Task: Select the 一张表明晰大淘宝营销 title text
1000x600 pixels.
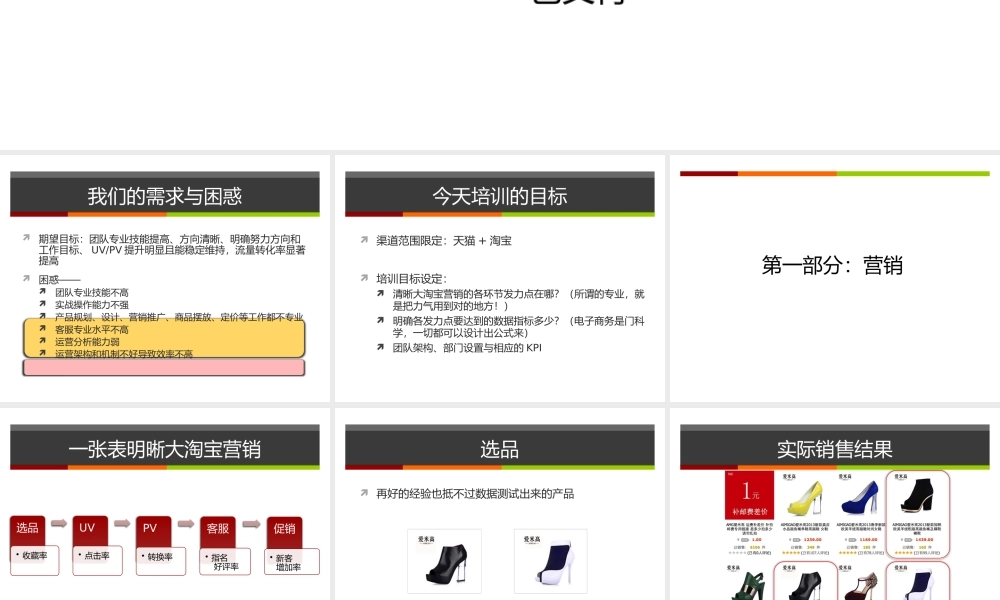Action: [166, 450]
